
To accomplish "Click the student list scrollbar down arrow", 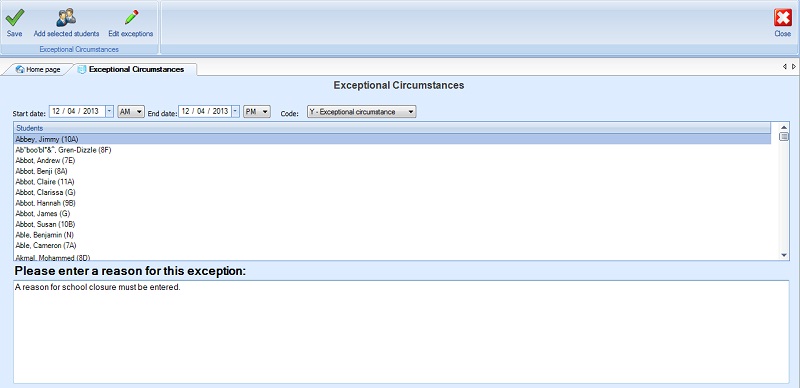I will click(784, 255).
